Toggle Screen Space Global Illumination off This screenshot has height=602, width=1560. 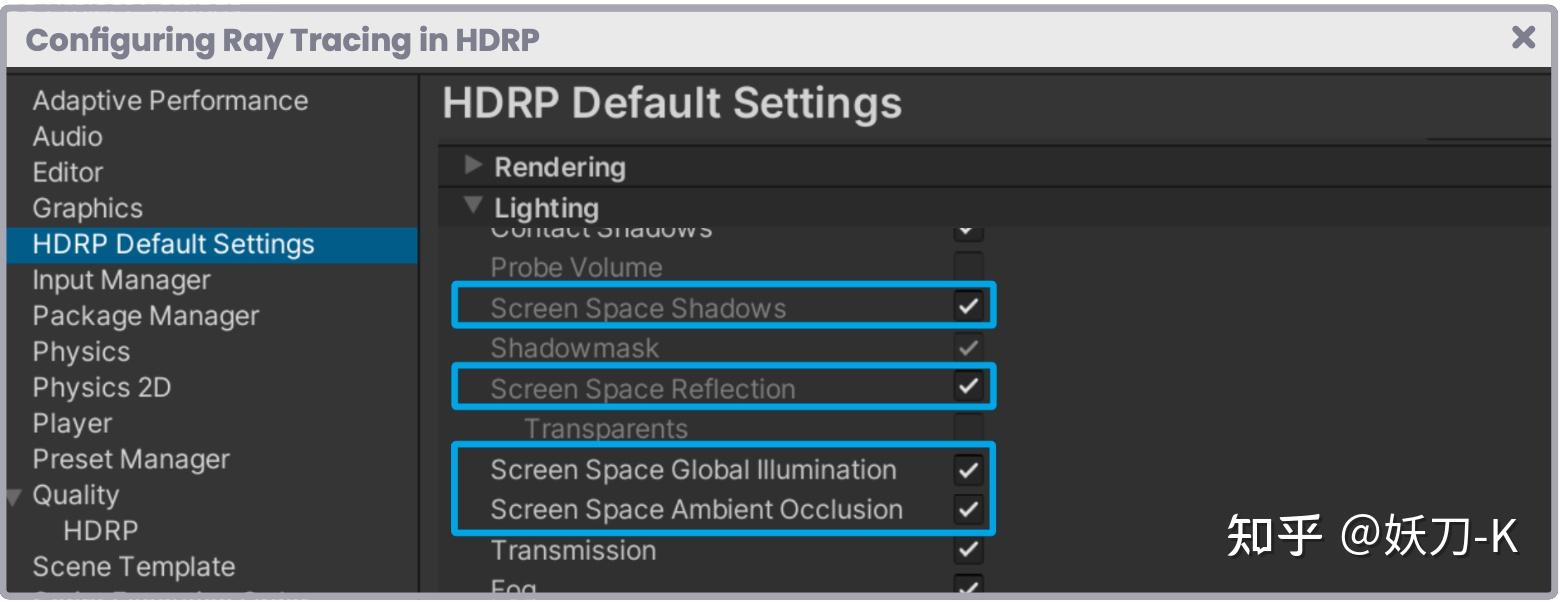(x=967, y=469)
